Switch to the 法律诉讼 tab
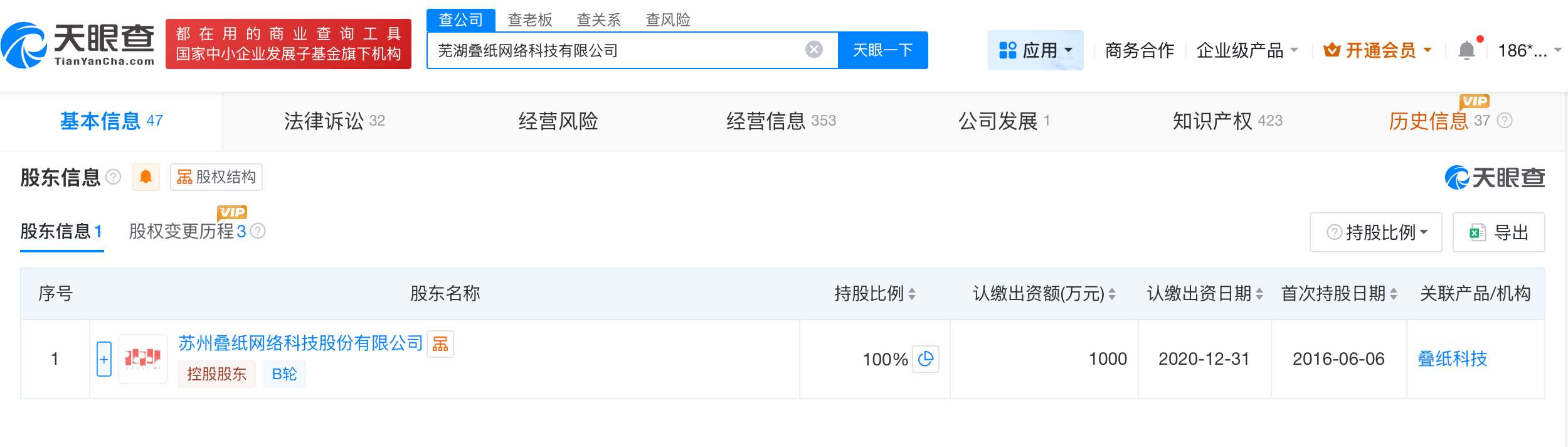 tap(334, 121)
